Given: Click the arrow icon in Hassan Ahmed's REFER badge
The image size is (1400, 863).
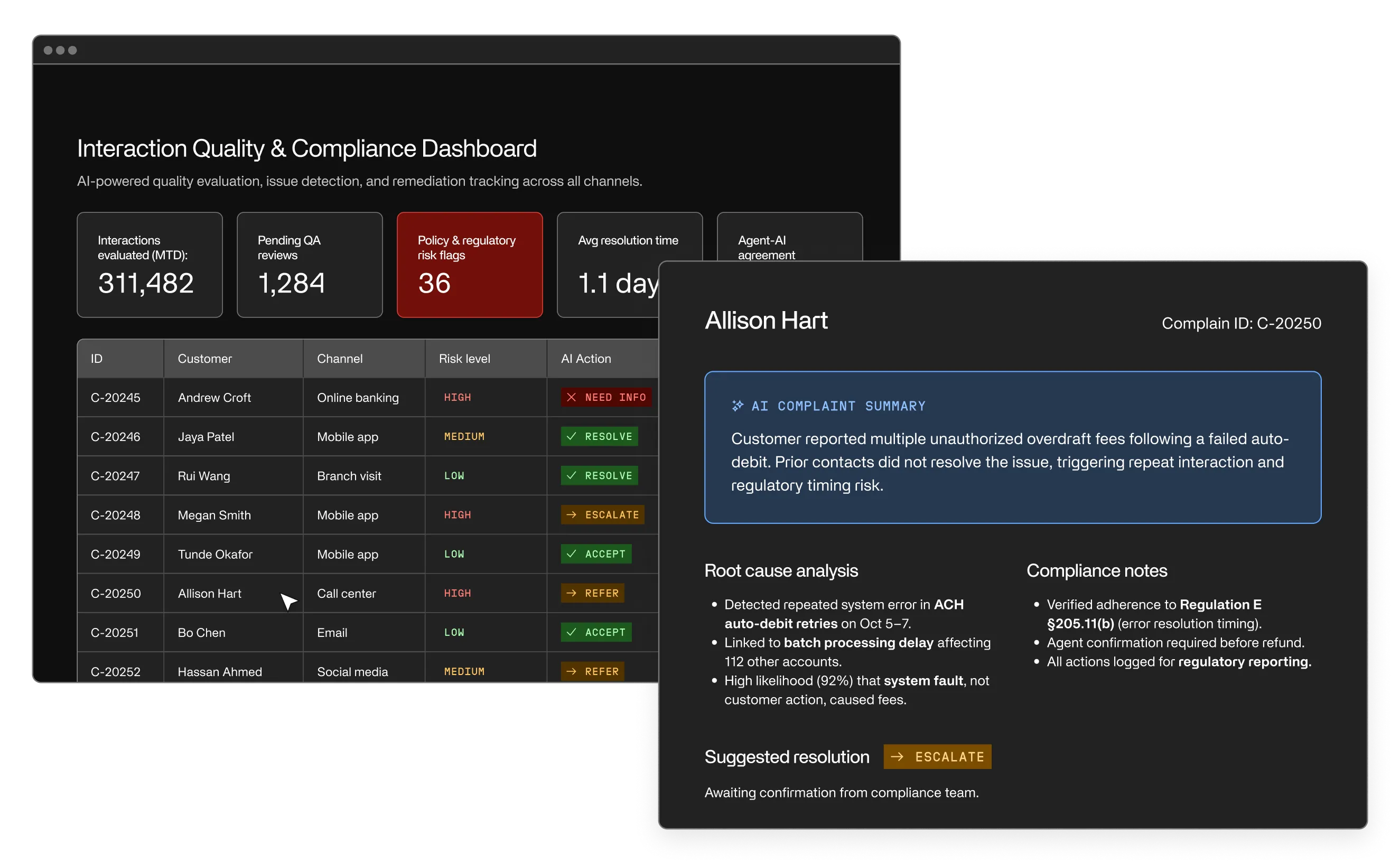Looking at the screenshot, I should 571,672.
